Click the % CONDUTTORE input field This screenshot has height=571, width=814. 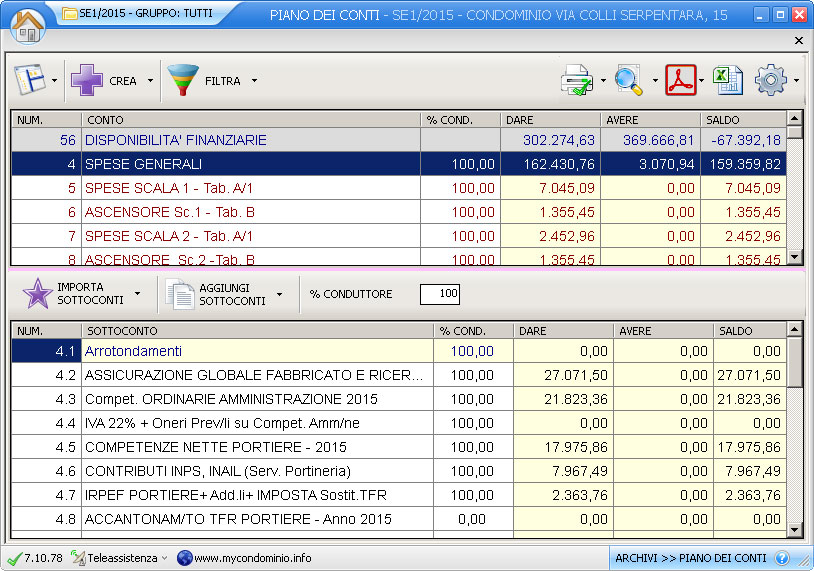pos(440,294)
